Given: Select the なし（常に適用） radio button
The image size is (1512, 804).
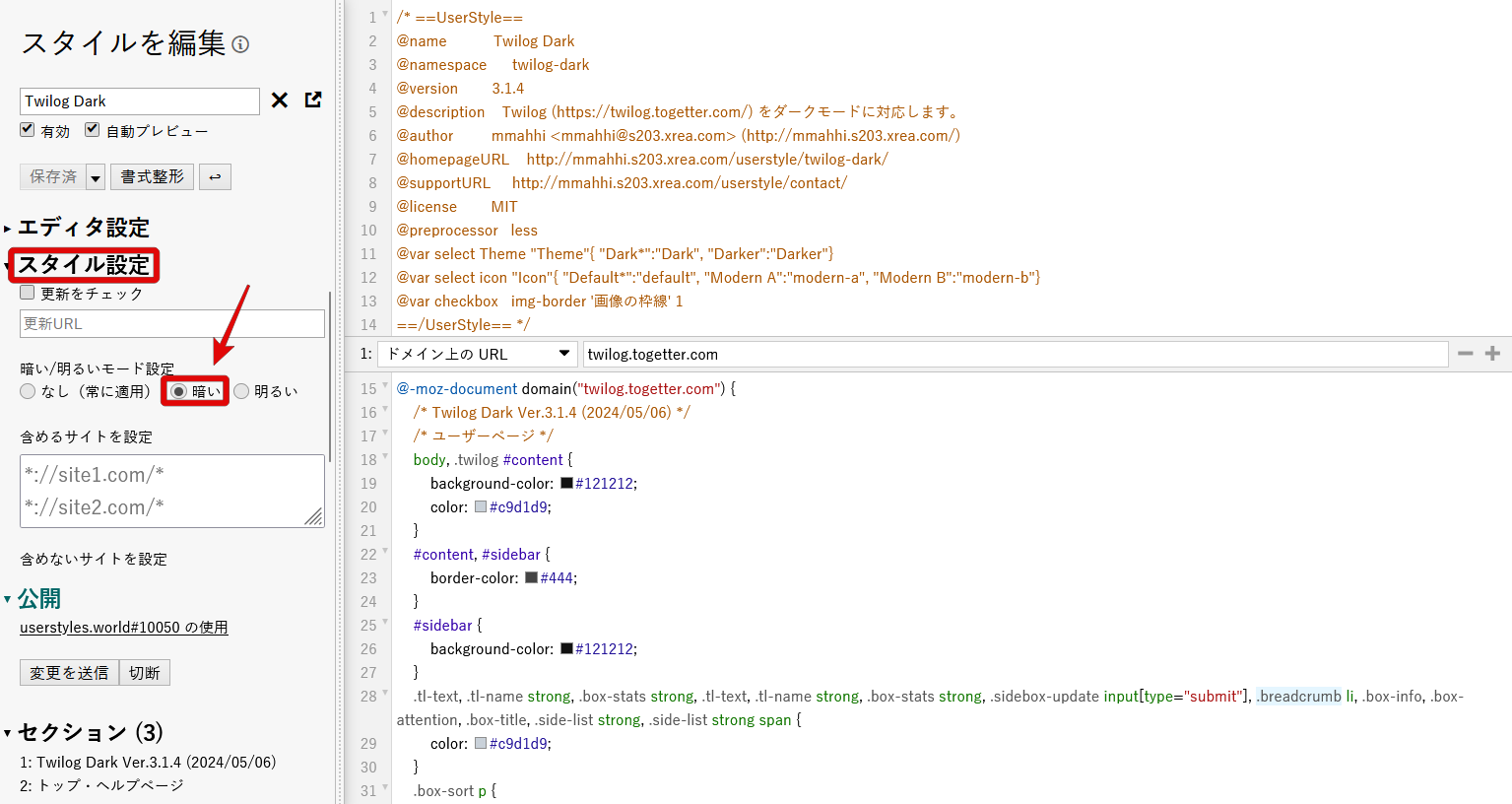Looking at the screenshot, I should click(x=28, y=391).
